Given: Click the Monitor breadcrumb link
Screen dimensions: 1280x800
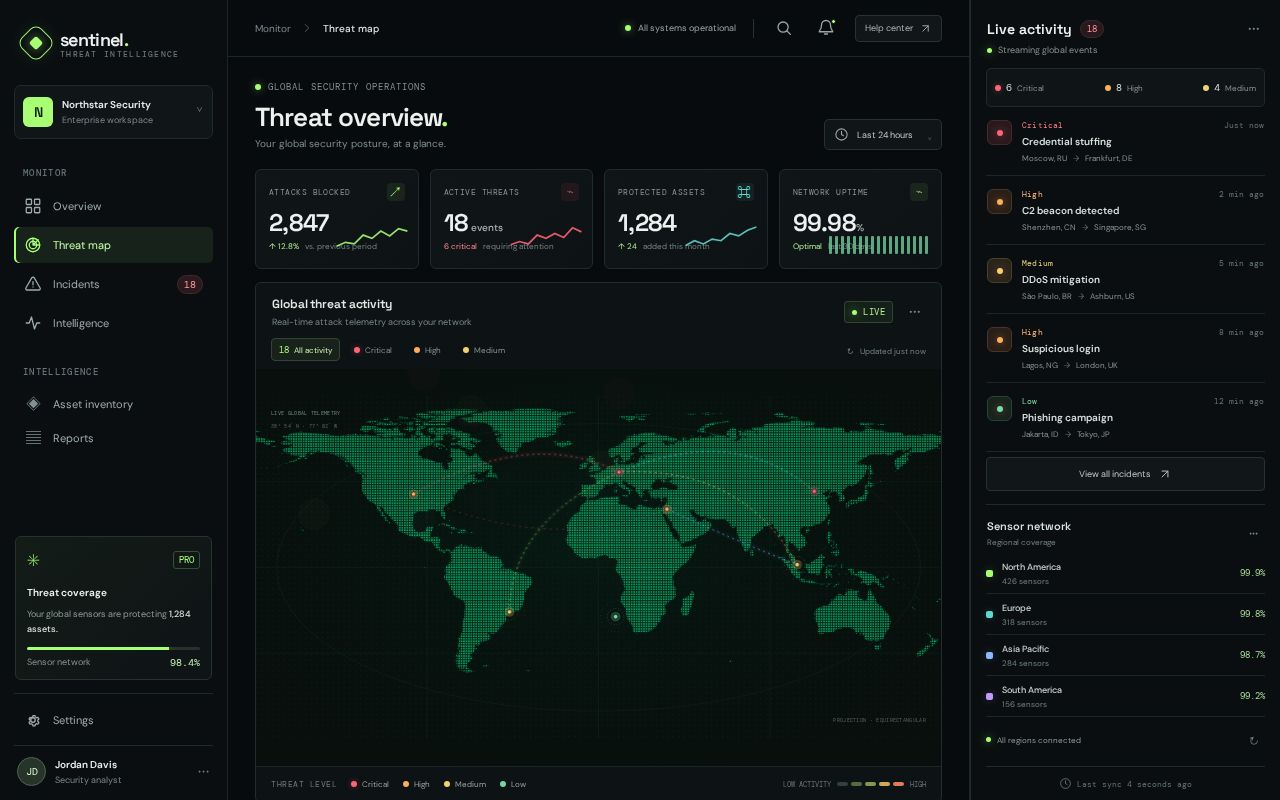Looking at the screenshot, I should [x=272, y=28].
